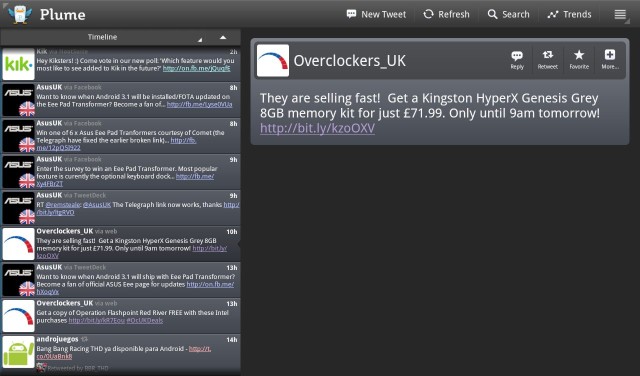The width and height of the screenshot is (640, 376).
Task: Open the bit.ly/kzoOXV link in tweet detail
Action: pyautogui.click(x=317, y=128)
